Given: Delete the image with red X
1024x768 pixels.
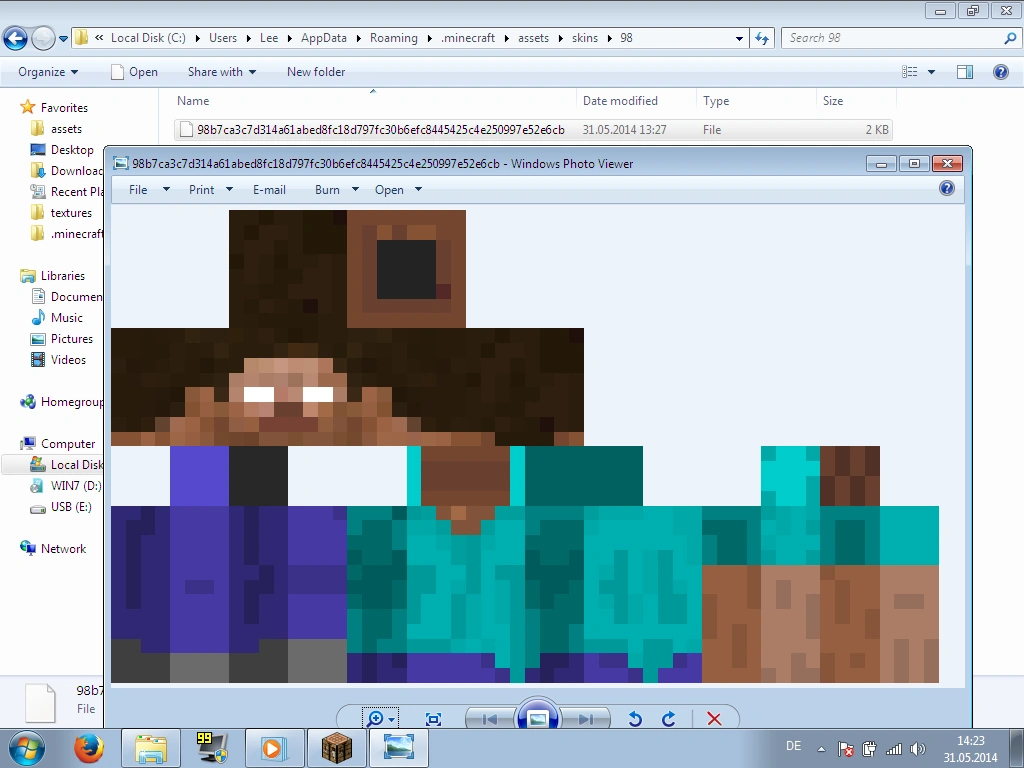Looking at the screenshot, I should coord(714,719).
